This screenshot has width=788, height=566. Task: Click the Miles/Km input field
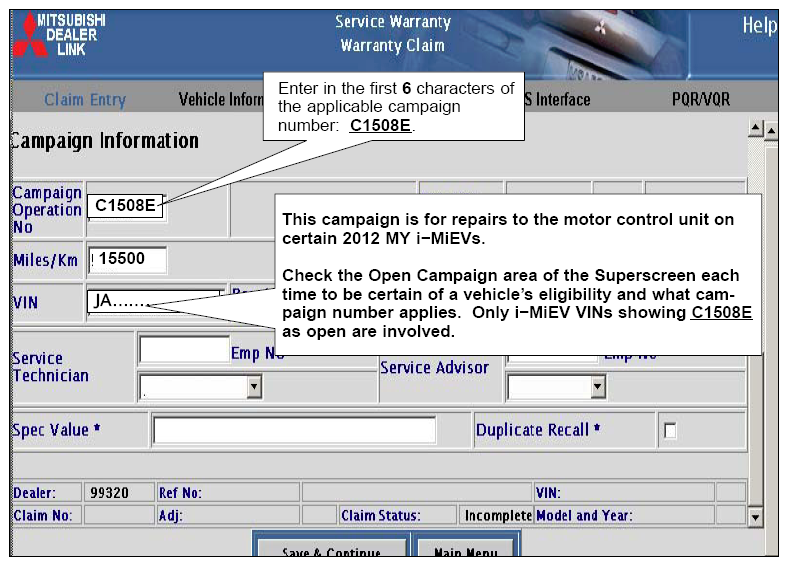[x=128, y=259]
